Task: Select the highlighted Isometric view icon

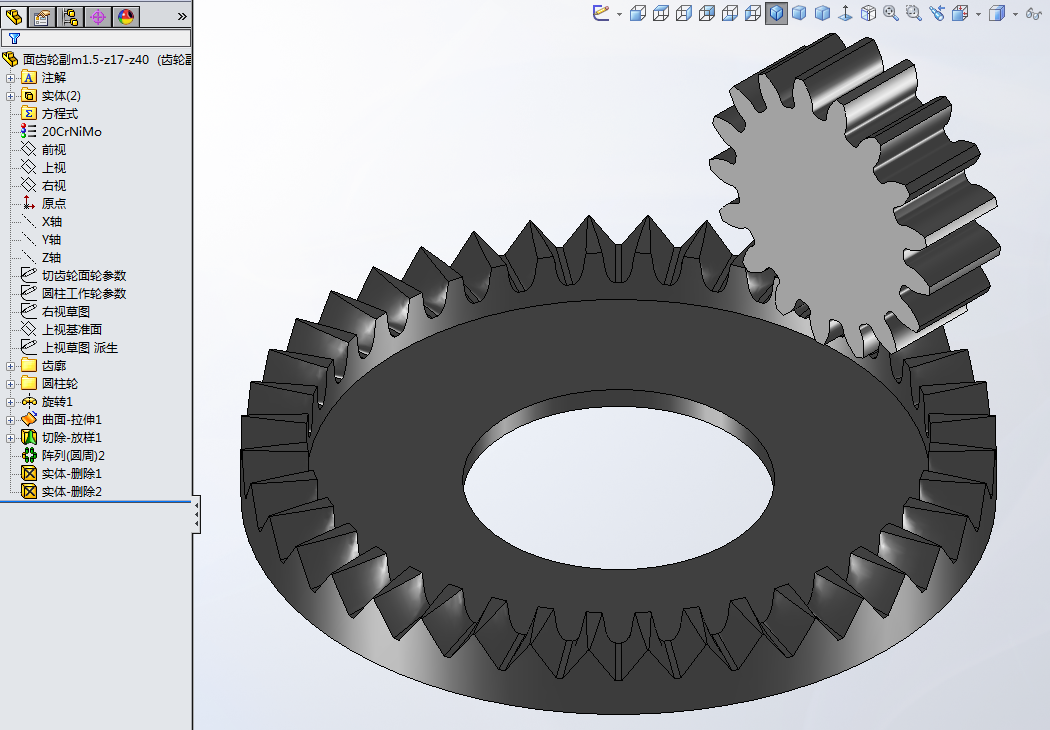Action: (x=776, y=13)
